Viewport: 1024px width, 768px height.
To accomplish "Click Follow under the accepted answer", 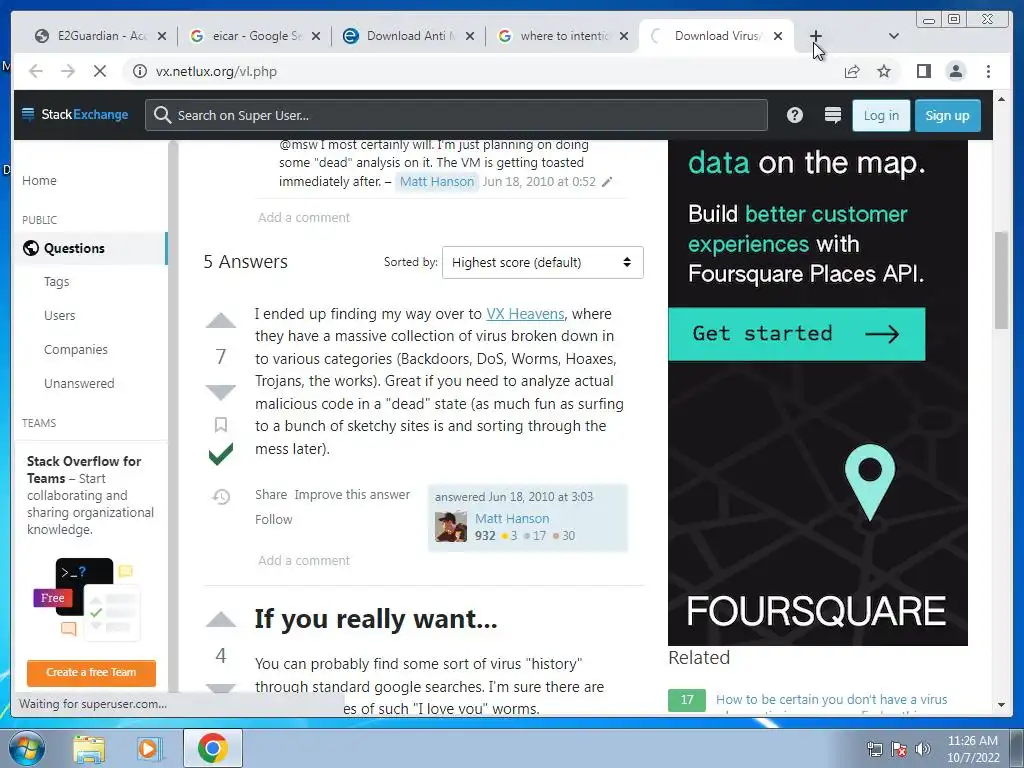I will pyautogui.click(x=274, y=519).
